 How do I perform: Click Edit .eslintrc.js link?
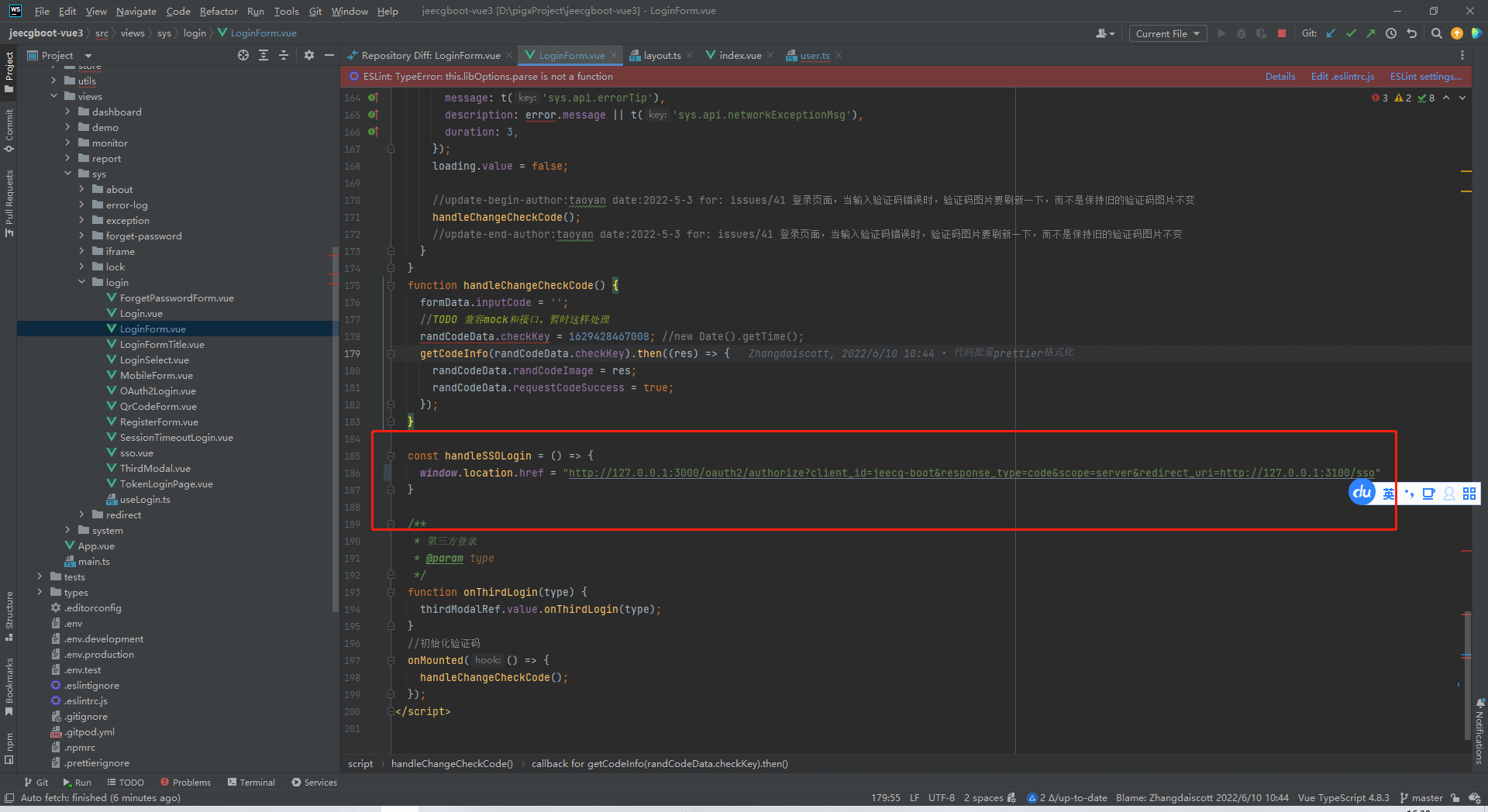[1342, 77]
